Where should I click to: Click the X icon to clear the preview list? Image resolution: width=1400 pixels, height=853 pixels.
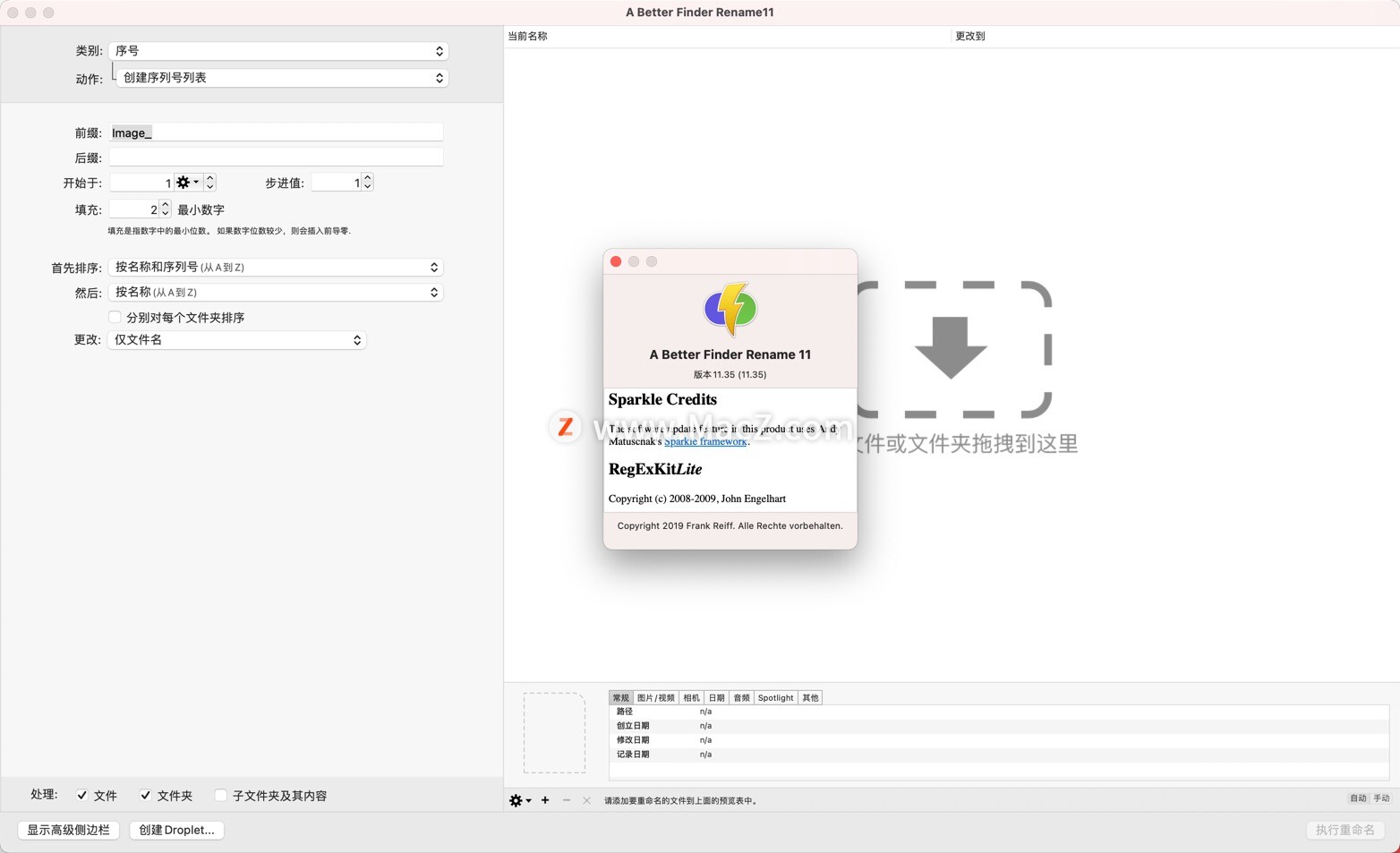click(x=586, y=800)
